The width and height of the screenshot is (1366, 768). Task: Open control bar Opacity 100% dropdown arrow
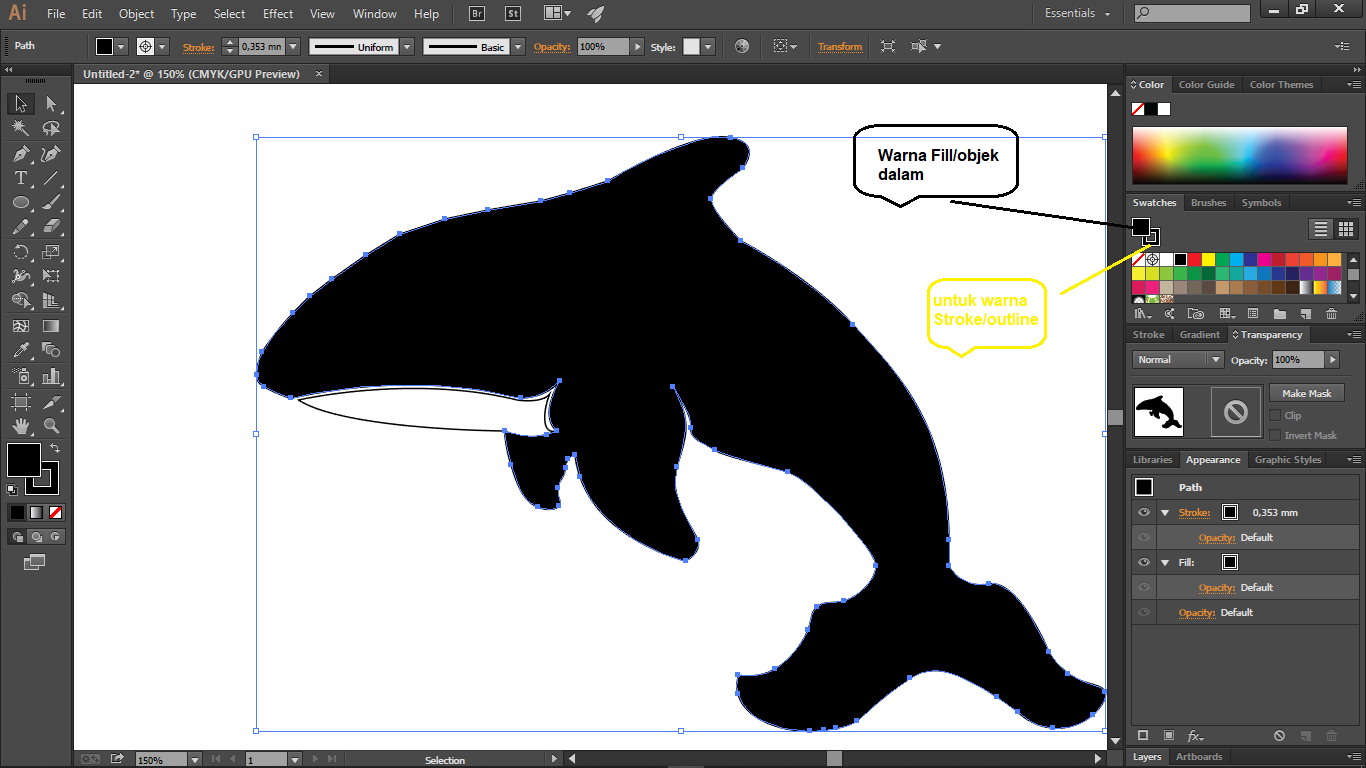click(636, 47)
